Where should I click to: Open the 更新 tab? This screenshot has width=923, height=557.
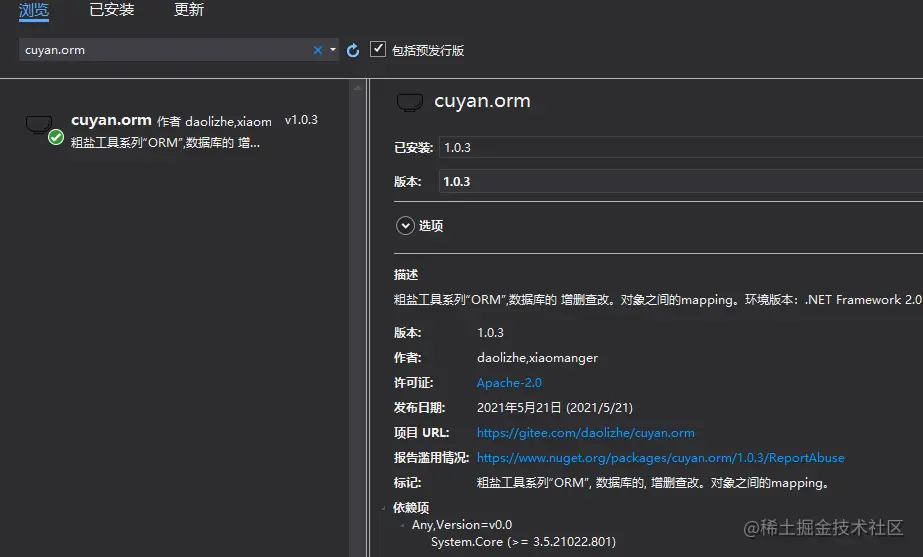coord(189,10)
